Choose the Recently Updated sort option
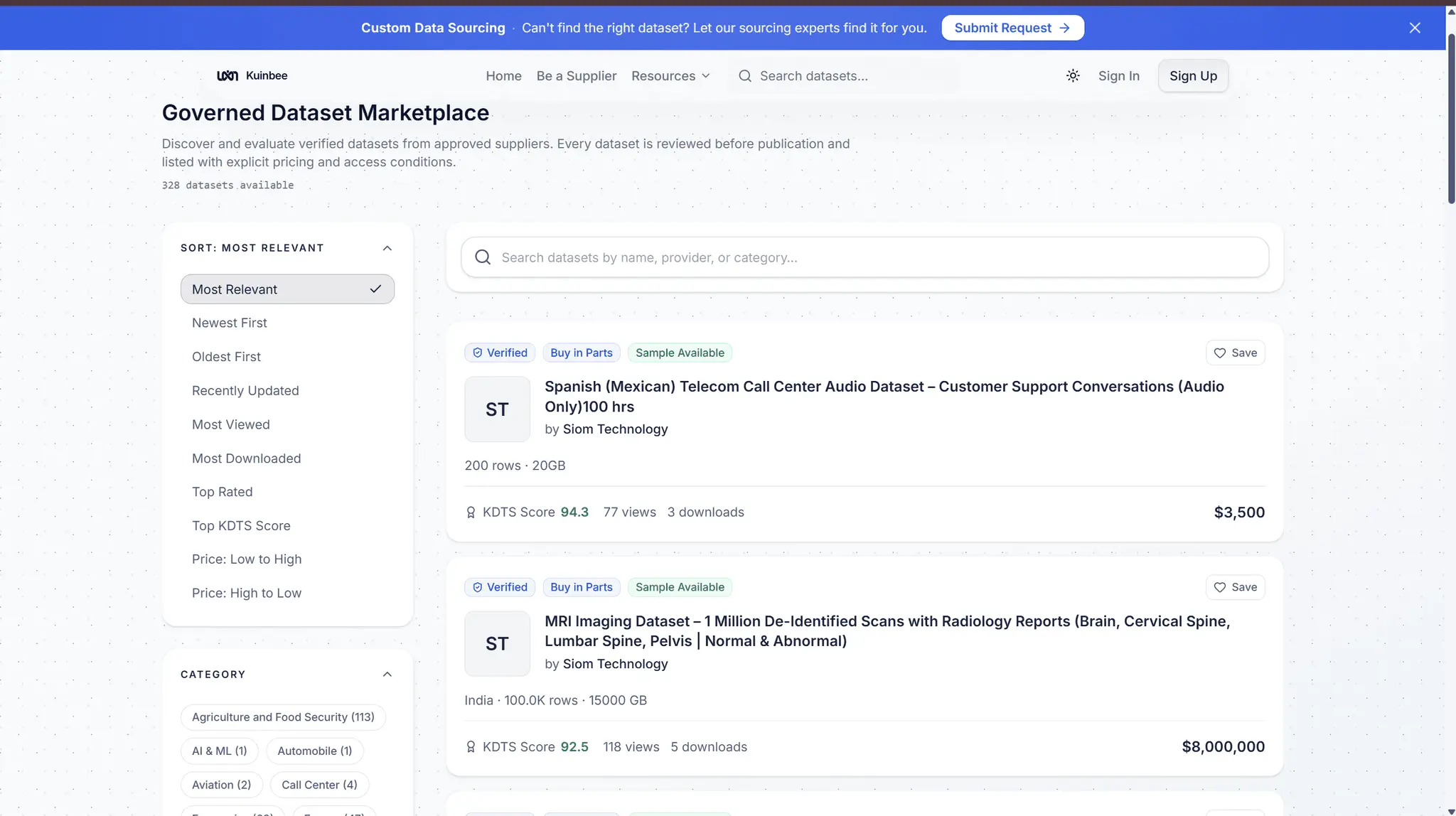This screenshot has width=1456, height=816. coord(287,391)
